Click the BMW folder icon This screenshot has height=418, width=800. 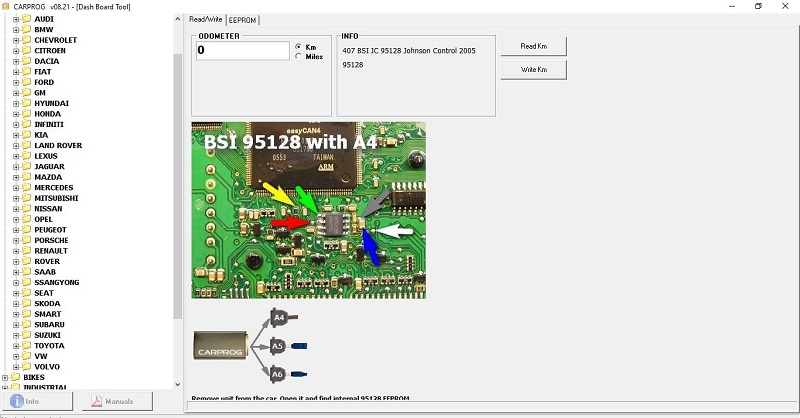click(27, 30)
